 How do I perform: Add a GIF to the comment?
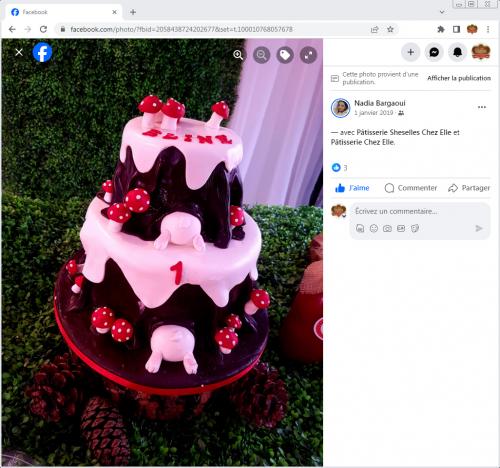coord(401,228)
